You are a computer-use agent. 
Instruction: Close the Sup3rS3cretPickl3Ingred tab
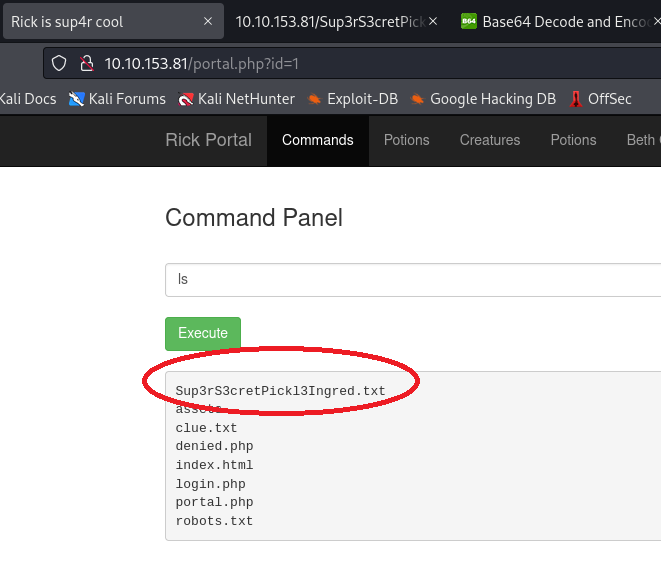click(x=433, y=21)
